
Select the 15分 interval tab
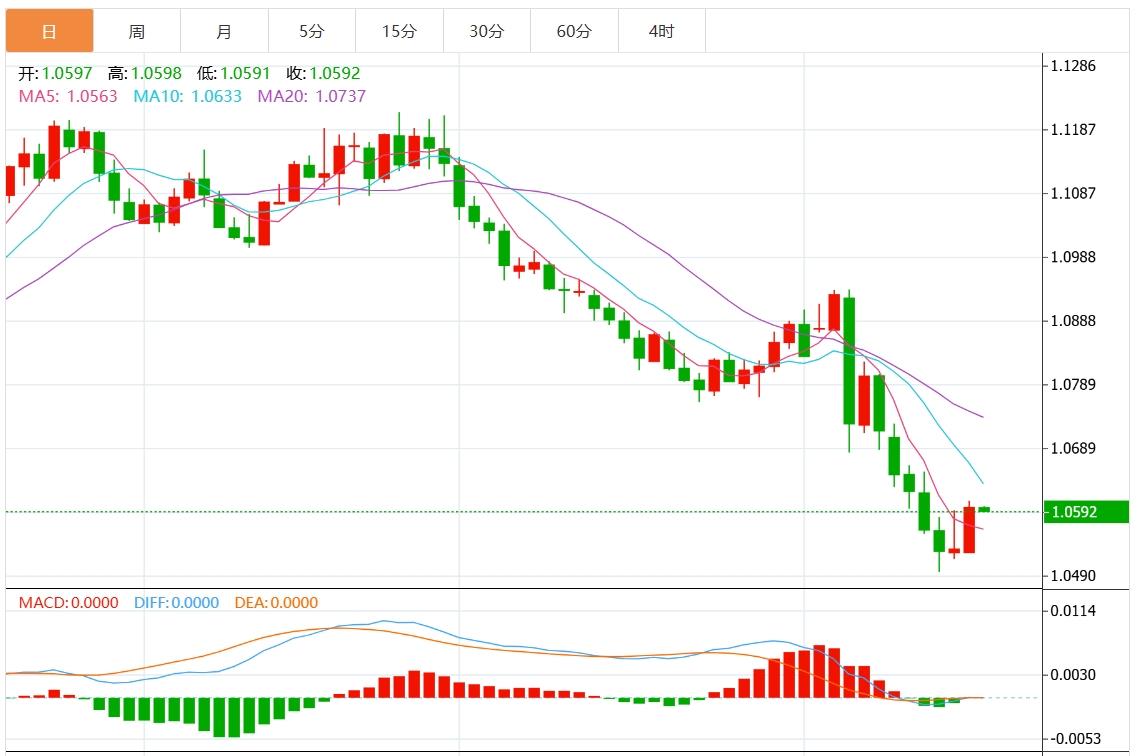(x=399, y=31)
